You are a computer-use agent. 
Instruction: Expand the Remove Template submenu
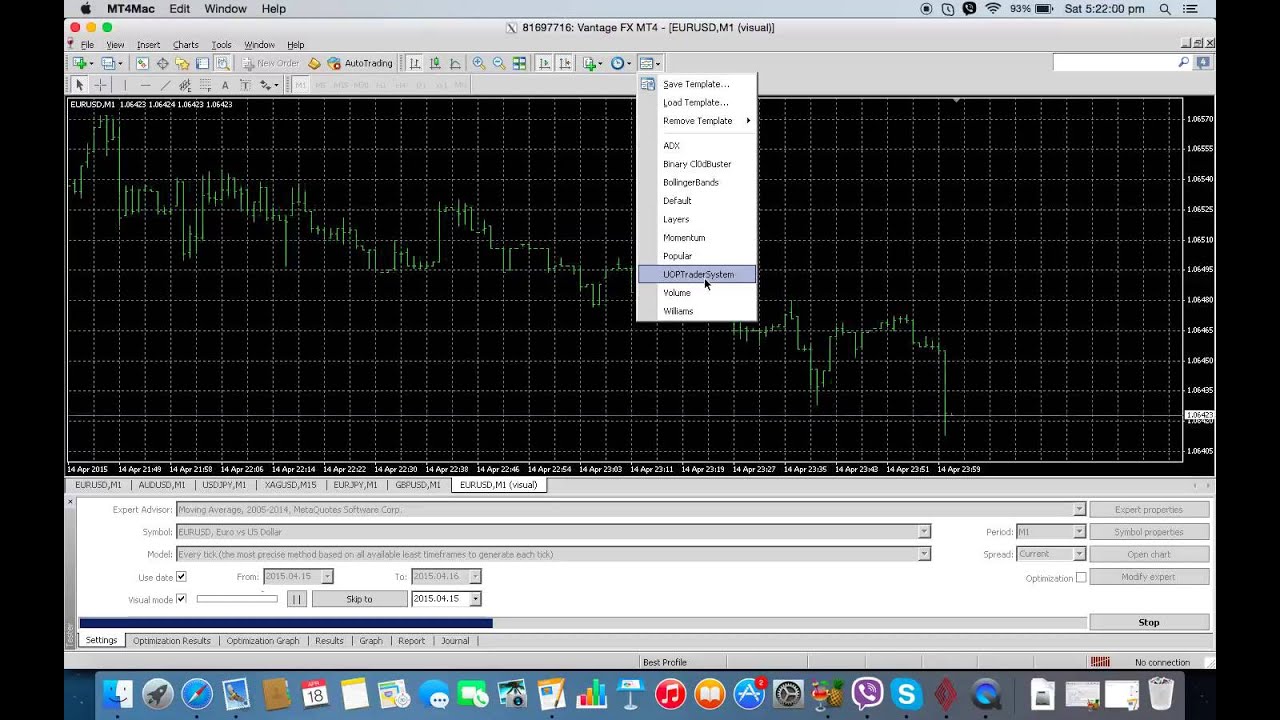pos(697,121)
